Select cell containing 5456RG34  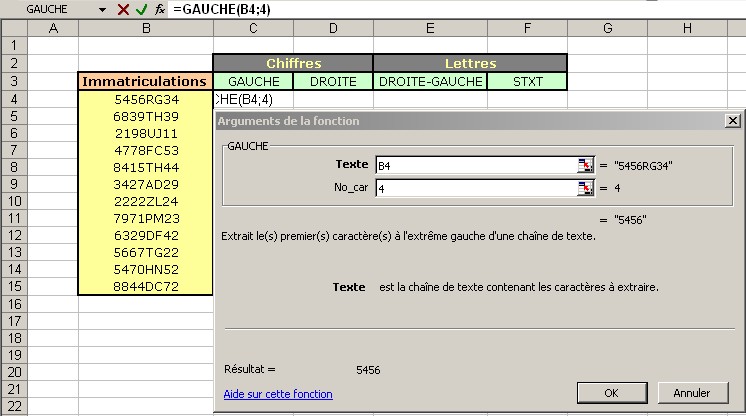pos(146,99)
